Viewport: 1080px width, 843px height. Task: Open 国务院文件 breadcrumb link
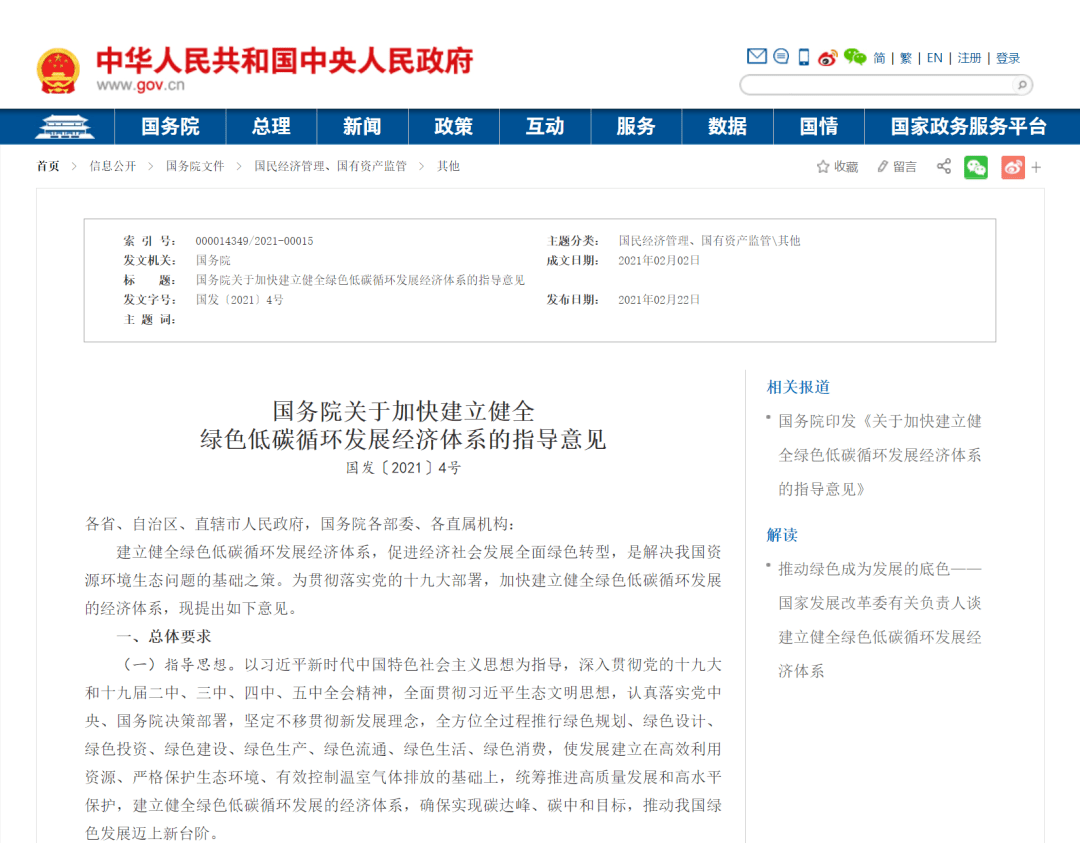point(195,166)
